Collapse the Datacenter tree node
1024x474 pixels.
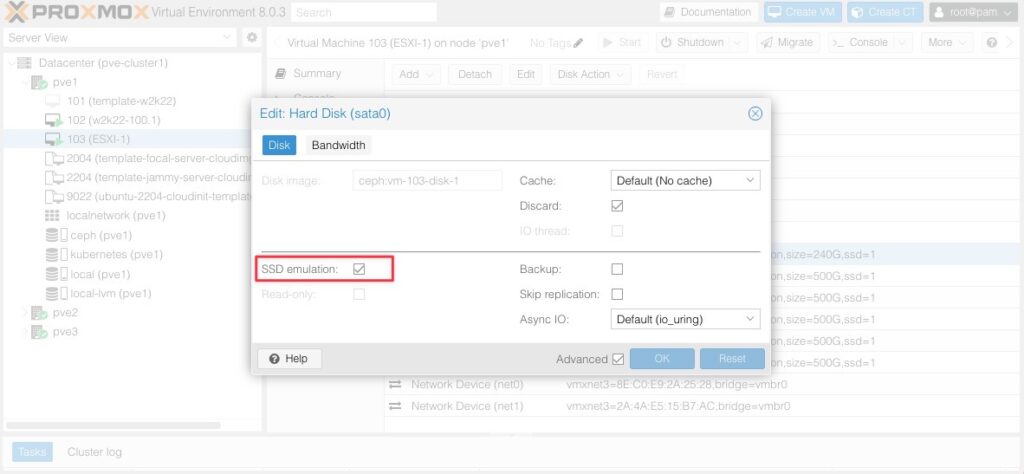(11, 63)
